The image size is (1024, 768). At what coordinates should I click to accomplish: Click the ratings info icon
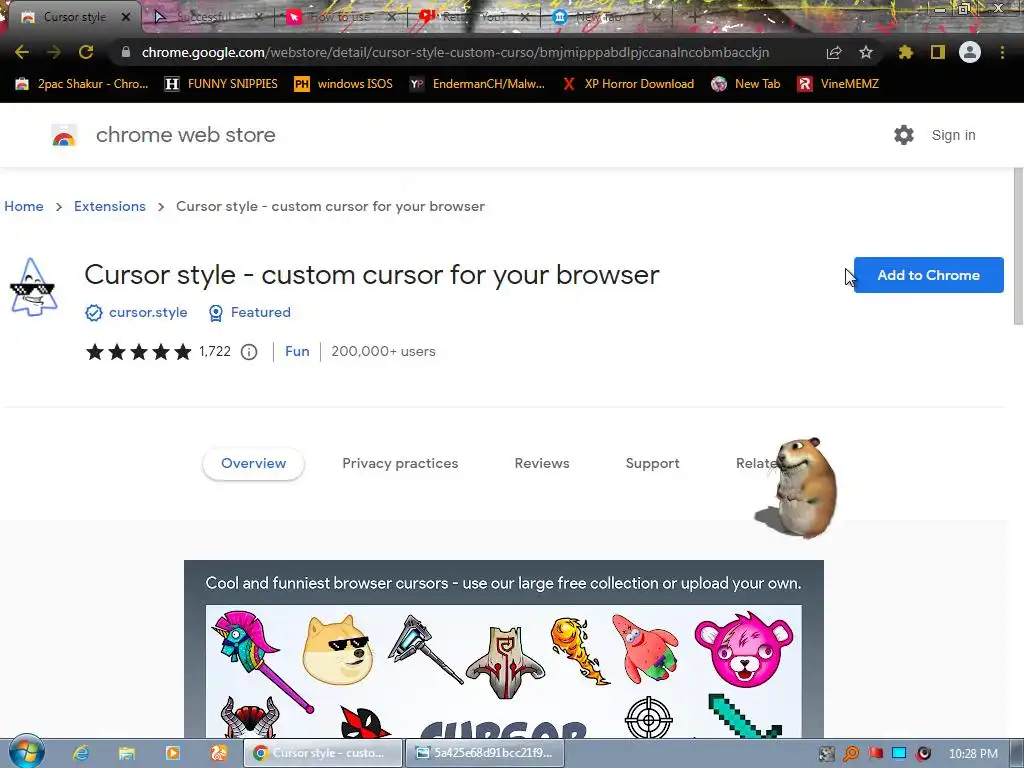(249, 352)
